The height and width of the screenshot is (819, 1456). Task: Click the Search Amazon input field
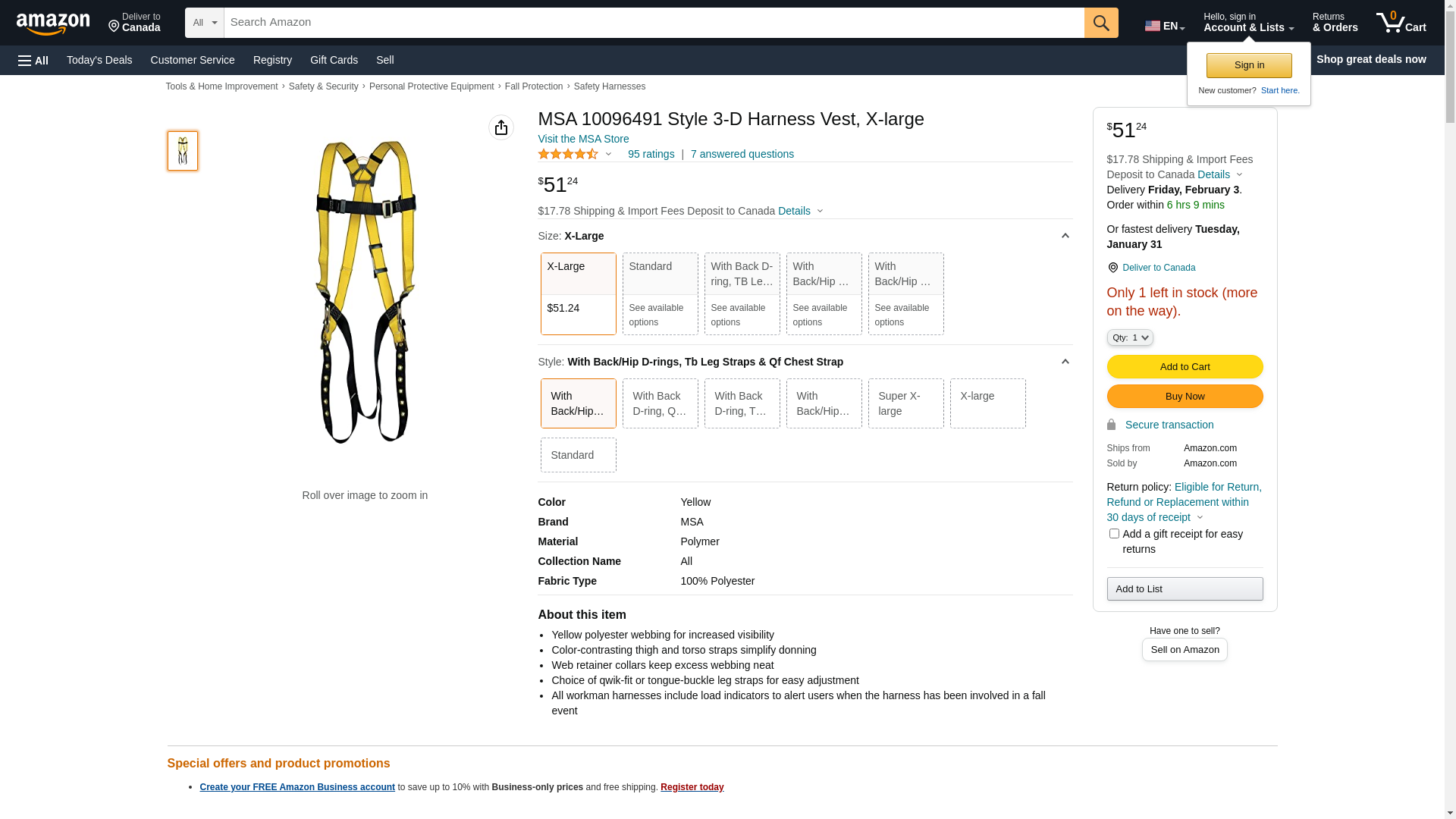tap(654, 23)
